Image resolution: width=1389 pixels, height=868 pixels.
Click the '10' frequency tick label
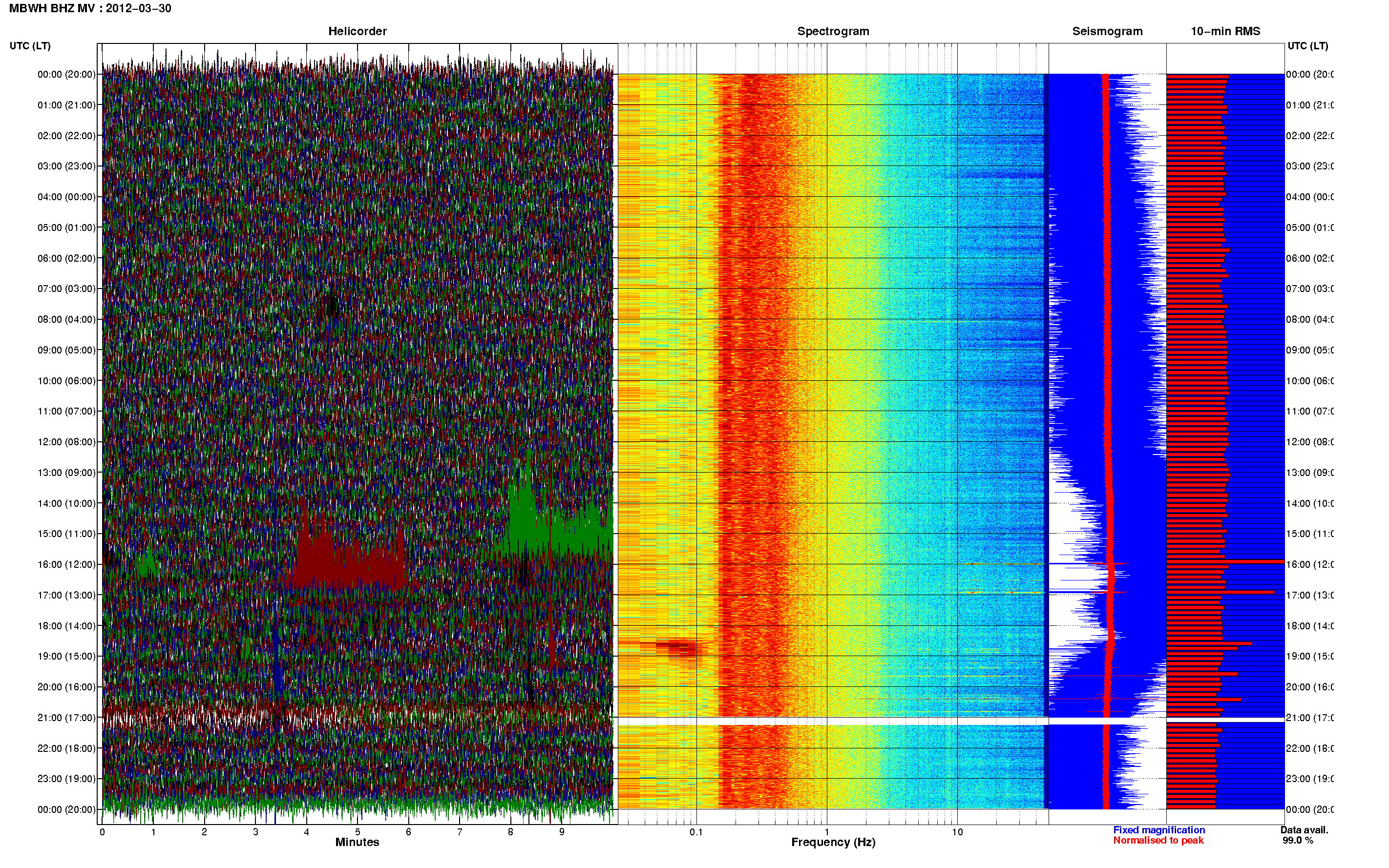point(957,832)
